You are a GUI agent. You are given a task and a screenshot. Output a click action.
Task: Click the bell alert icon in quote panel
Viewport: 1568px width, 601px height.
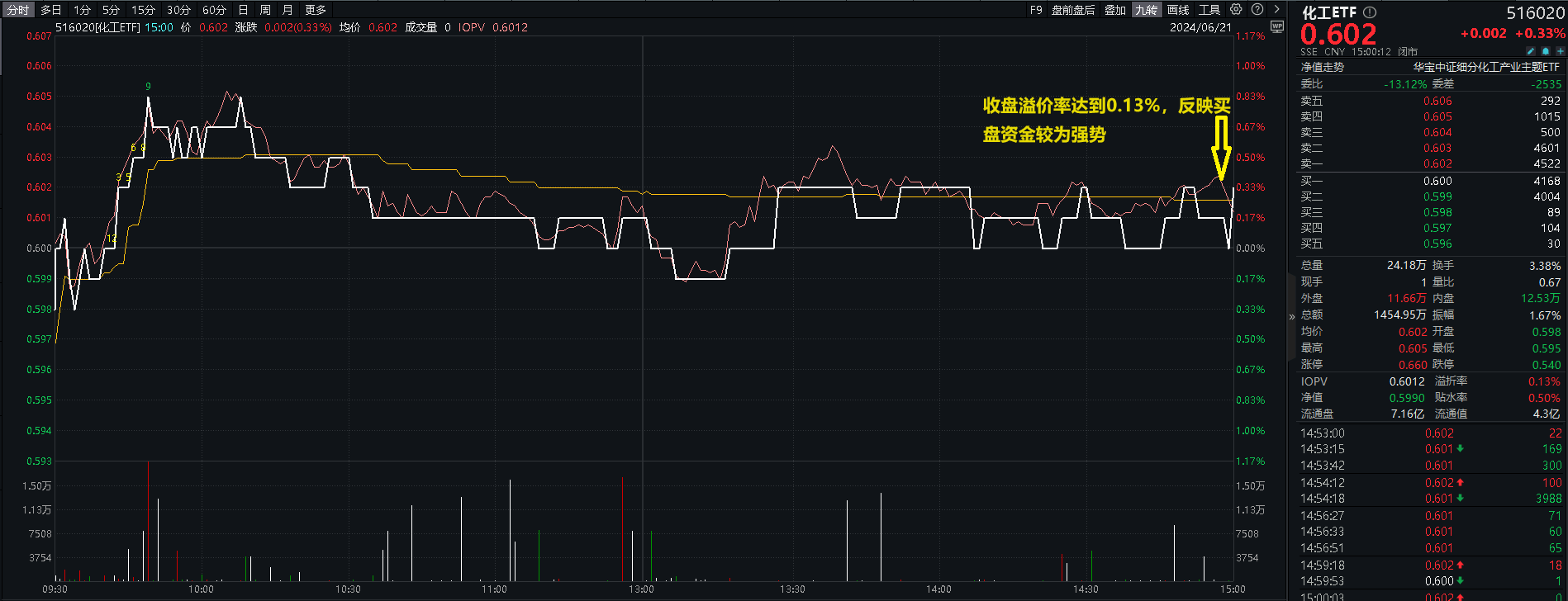(x=1546, y=51)
